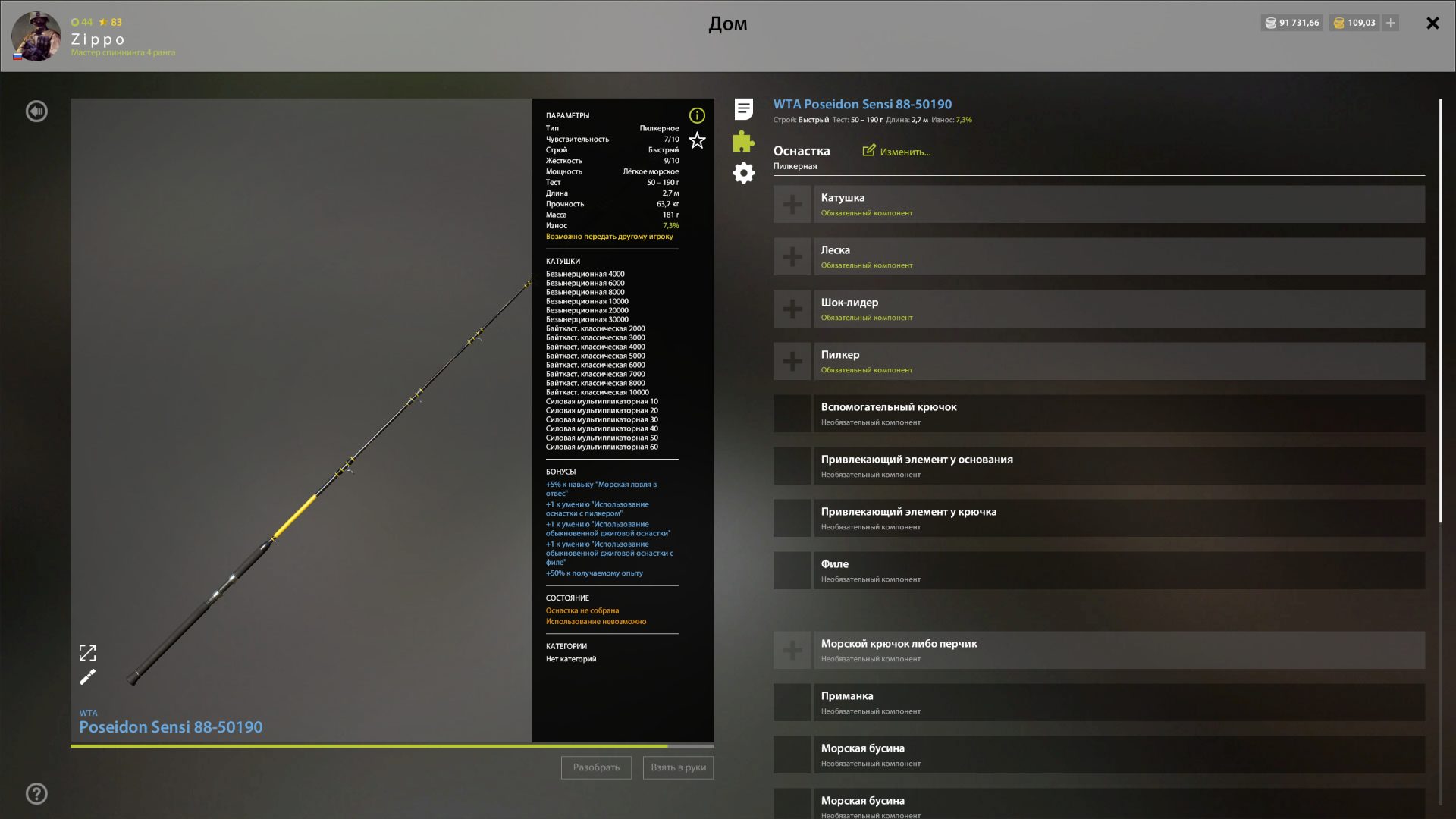
Task: Open the Zippo player avatar
Action: 36,36
